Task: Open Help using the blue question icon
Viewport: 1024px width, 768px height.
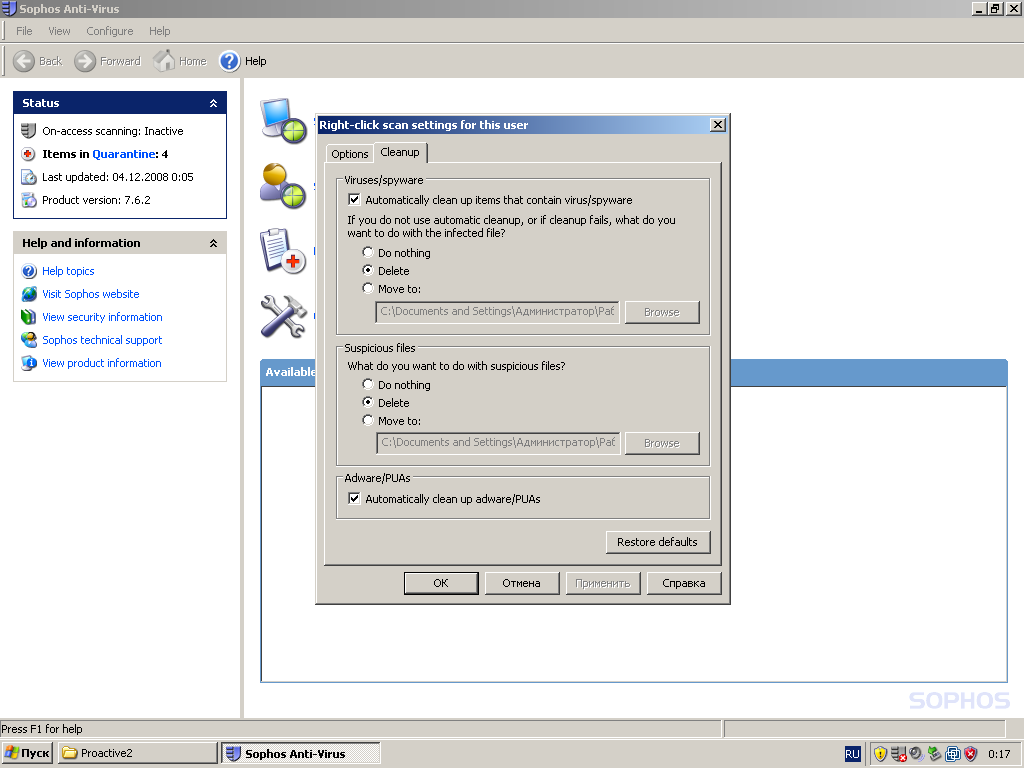Action: [x=229, y=61]
